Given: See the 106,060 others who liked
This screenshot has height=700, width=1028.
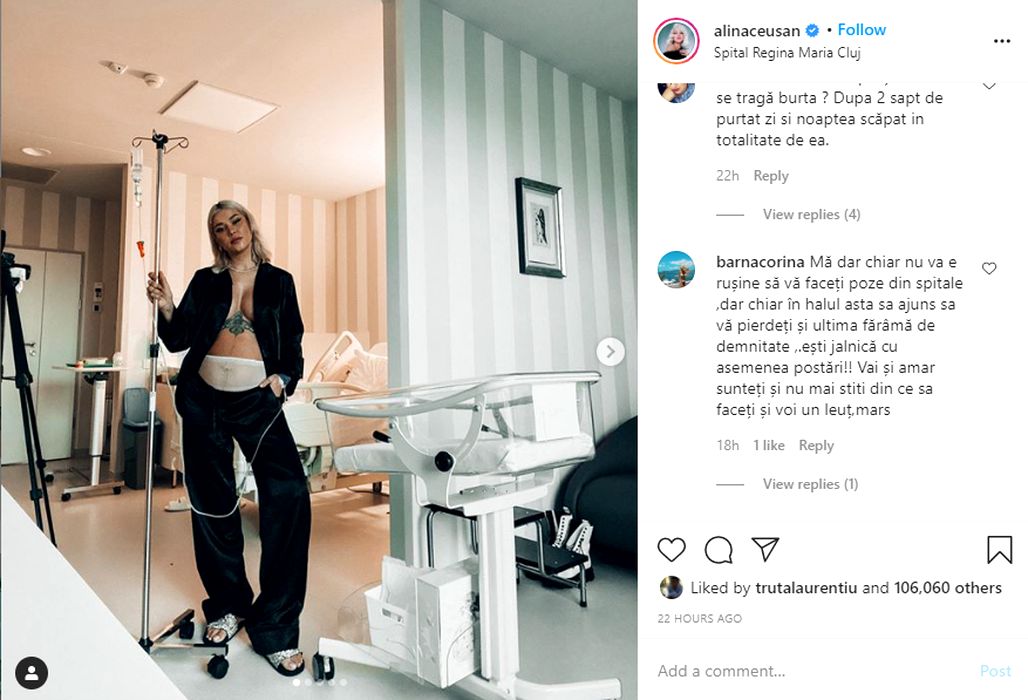Looking at the screenshot, I should coord(947,588).
